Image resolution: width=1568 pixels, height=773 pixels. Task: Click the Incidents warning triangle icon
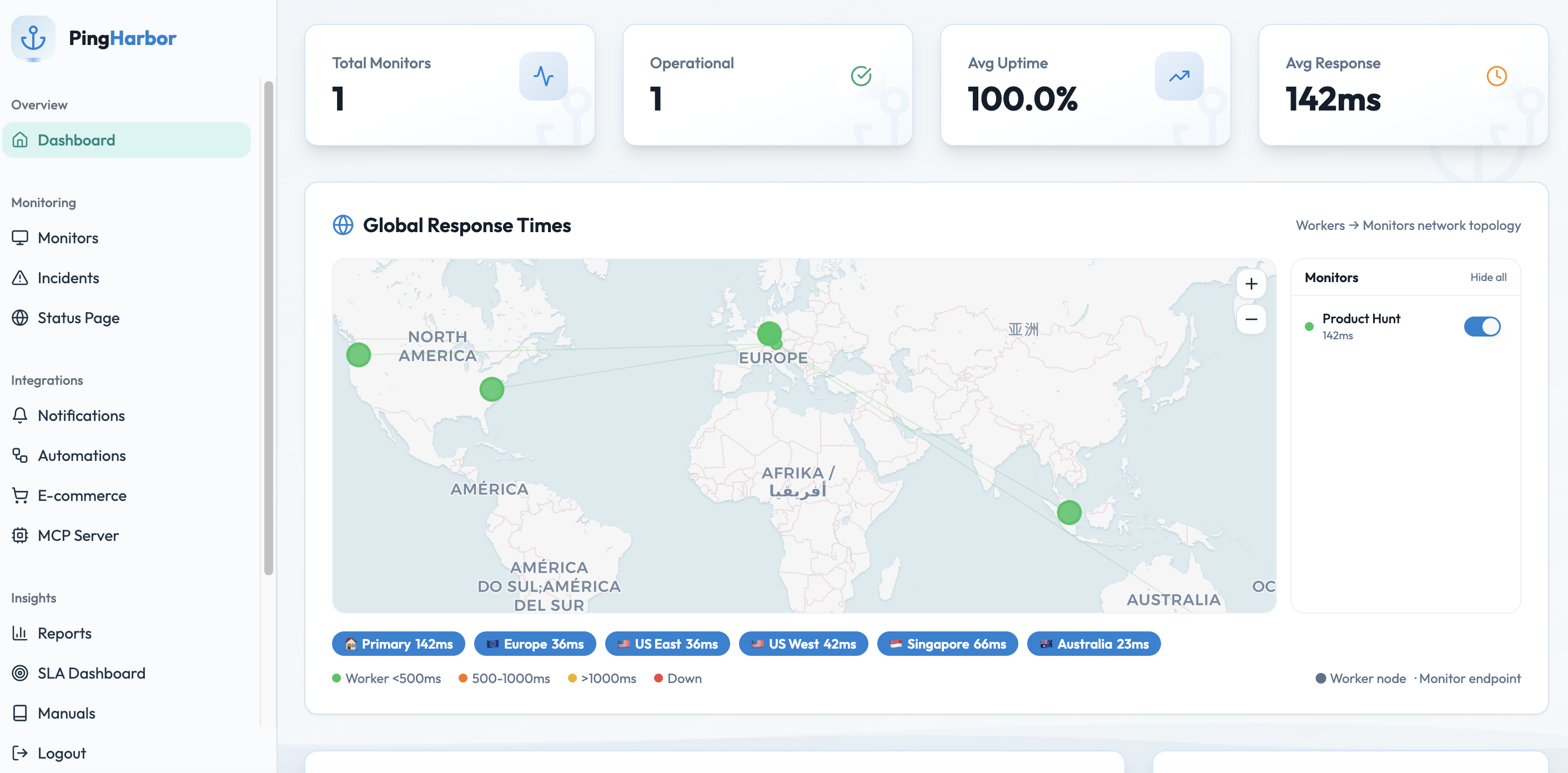pyautogui.click(x=20, y=278)
